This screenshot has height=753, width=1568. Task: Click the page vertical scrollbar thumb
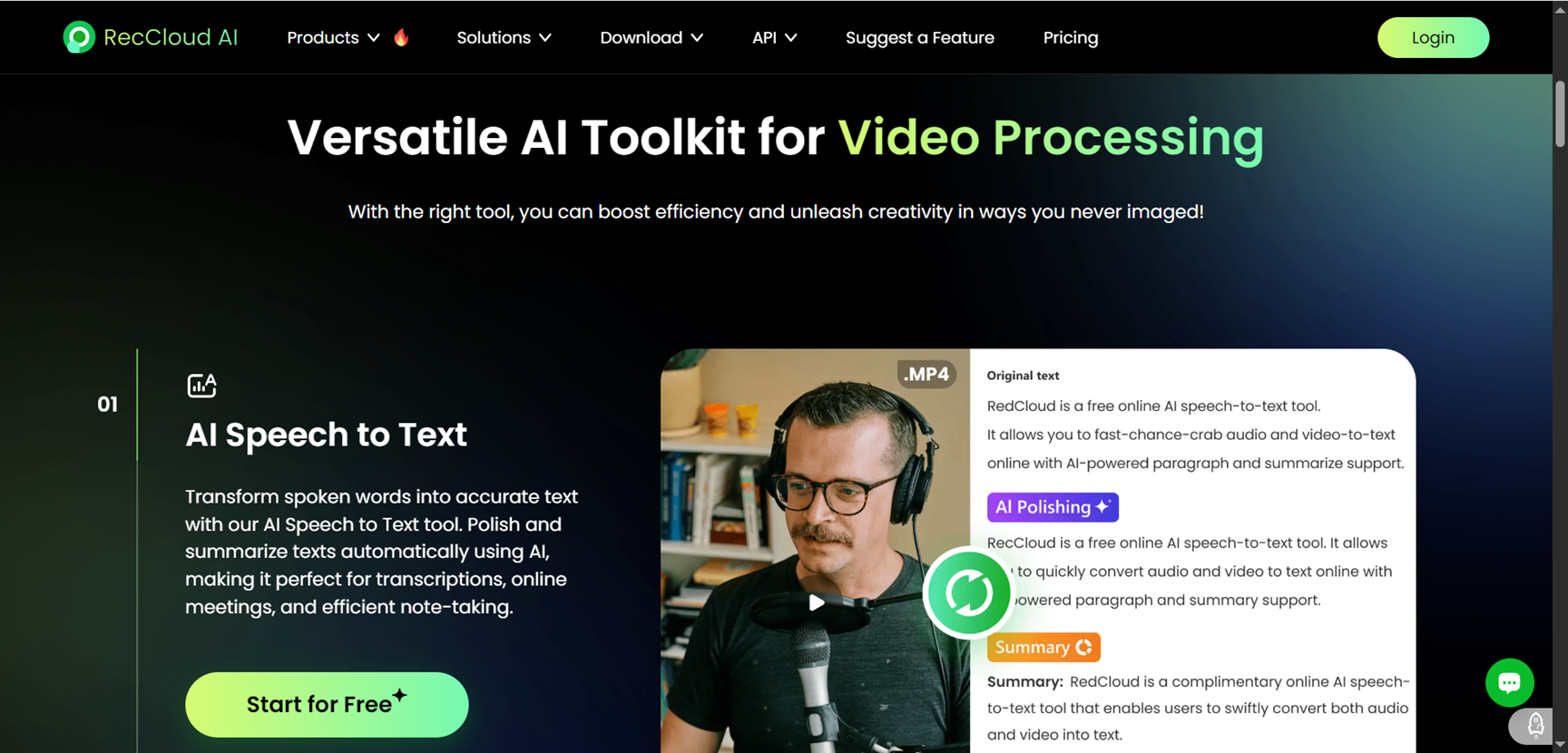(1560, 113)
